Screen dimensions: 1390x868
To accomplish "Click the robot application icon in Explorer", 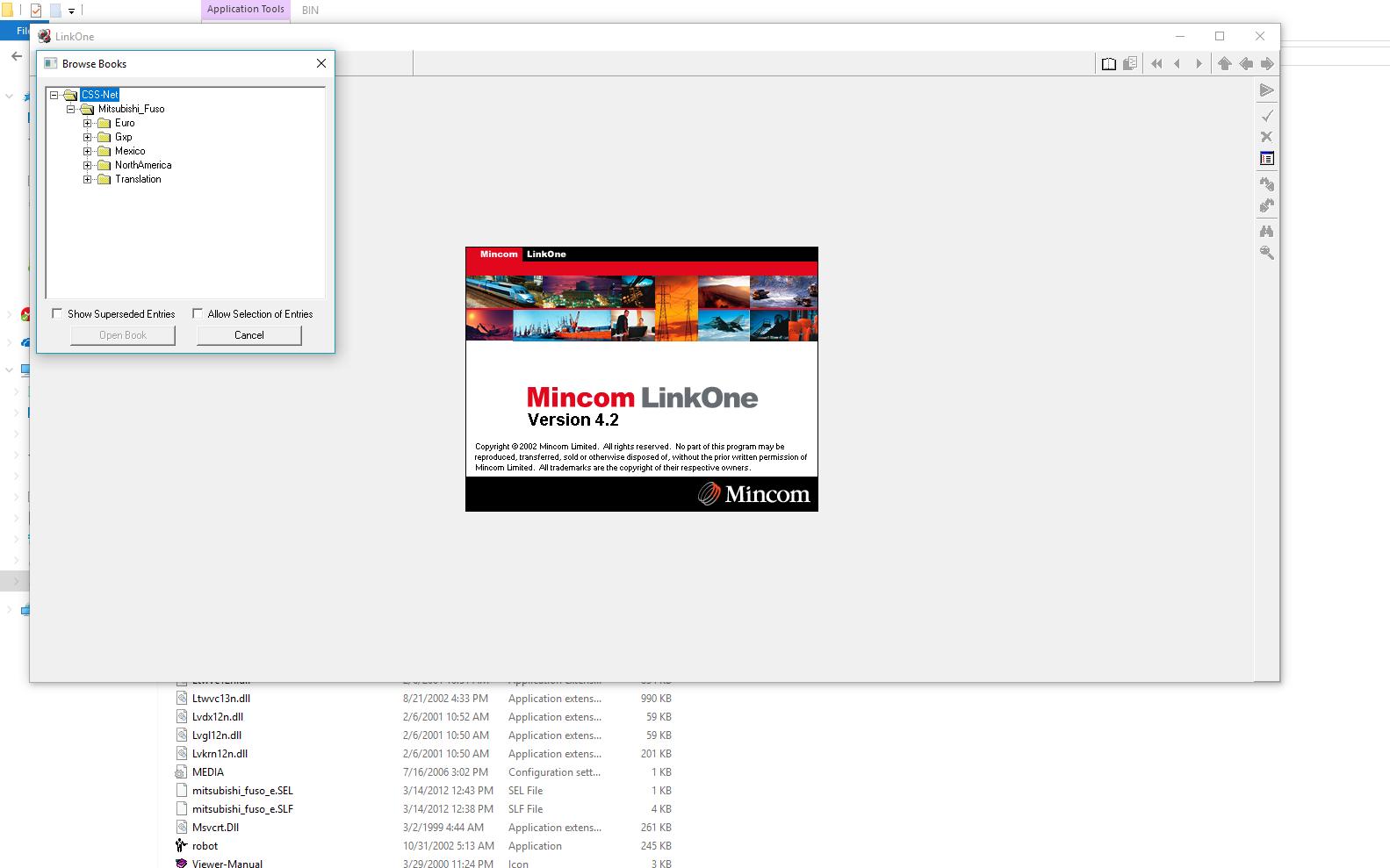I will (181, 846).
